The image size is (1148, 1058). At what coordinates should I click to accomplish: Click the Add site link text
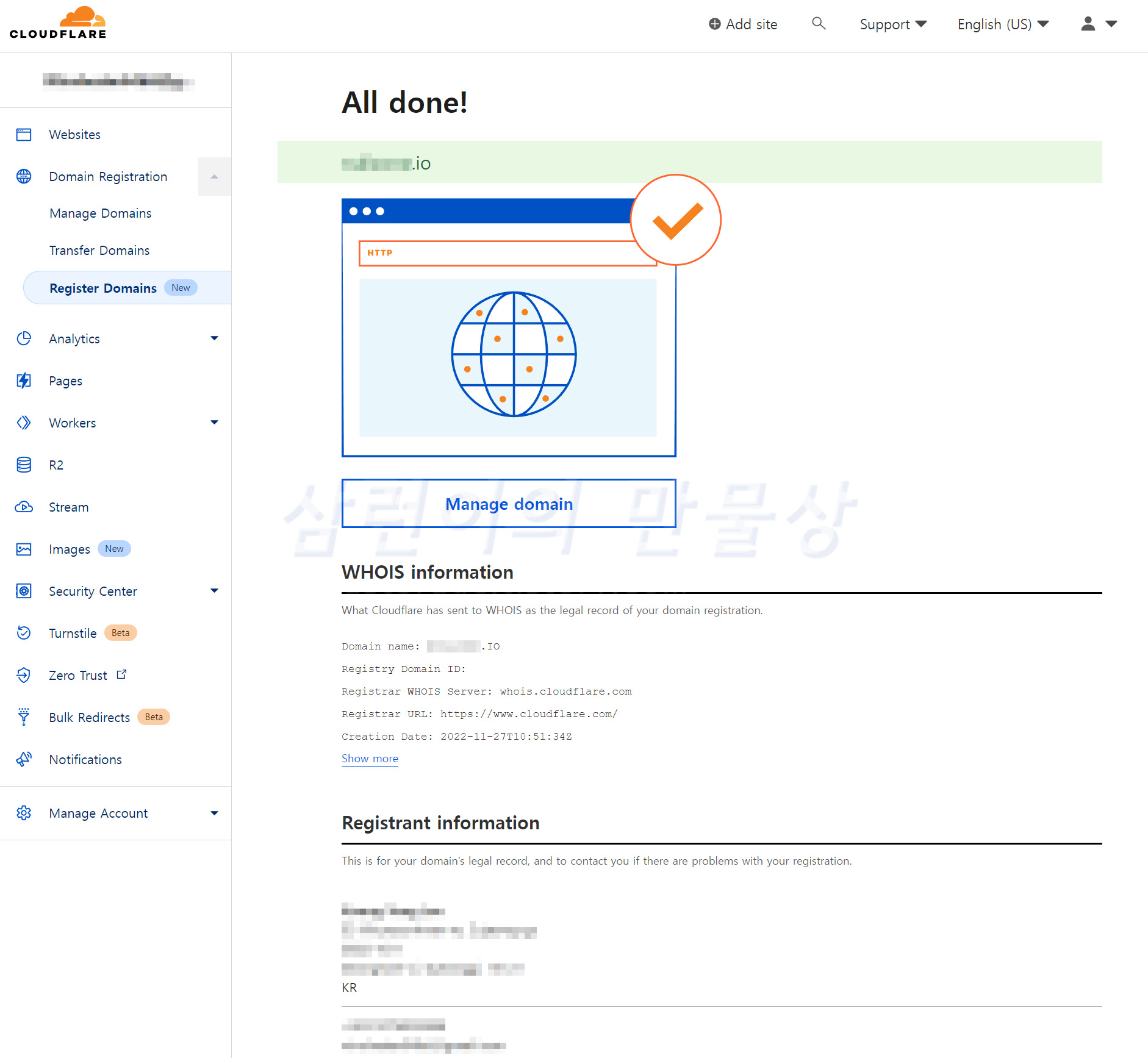(x=752, y=24)
